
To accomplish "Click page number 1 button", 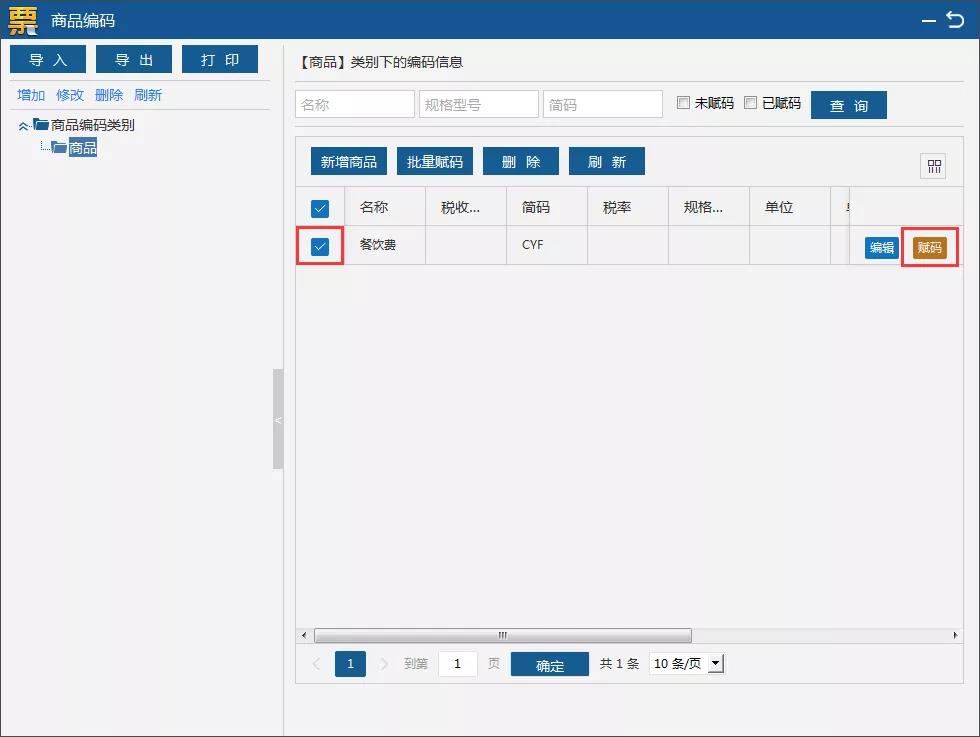I will point(351,663).
